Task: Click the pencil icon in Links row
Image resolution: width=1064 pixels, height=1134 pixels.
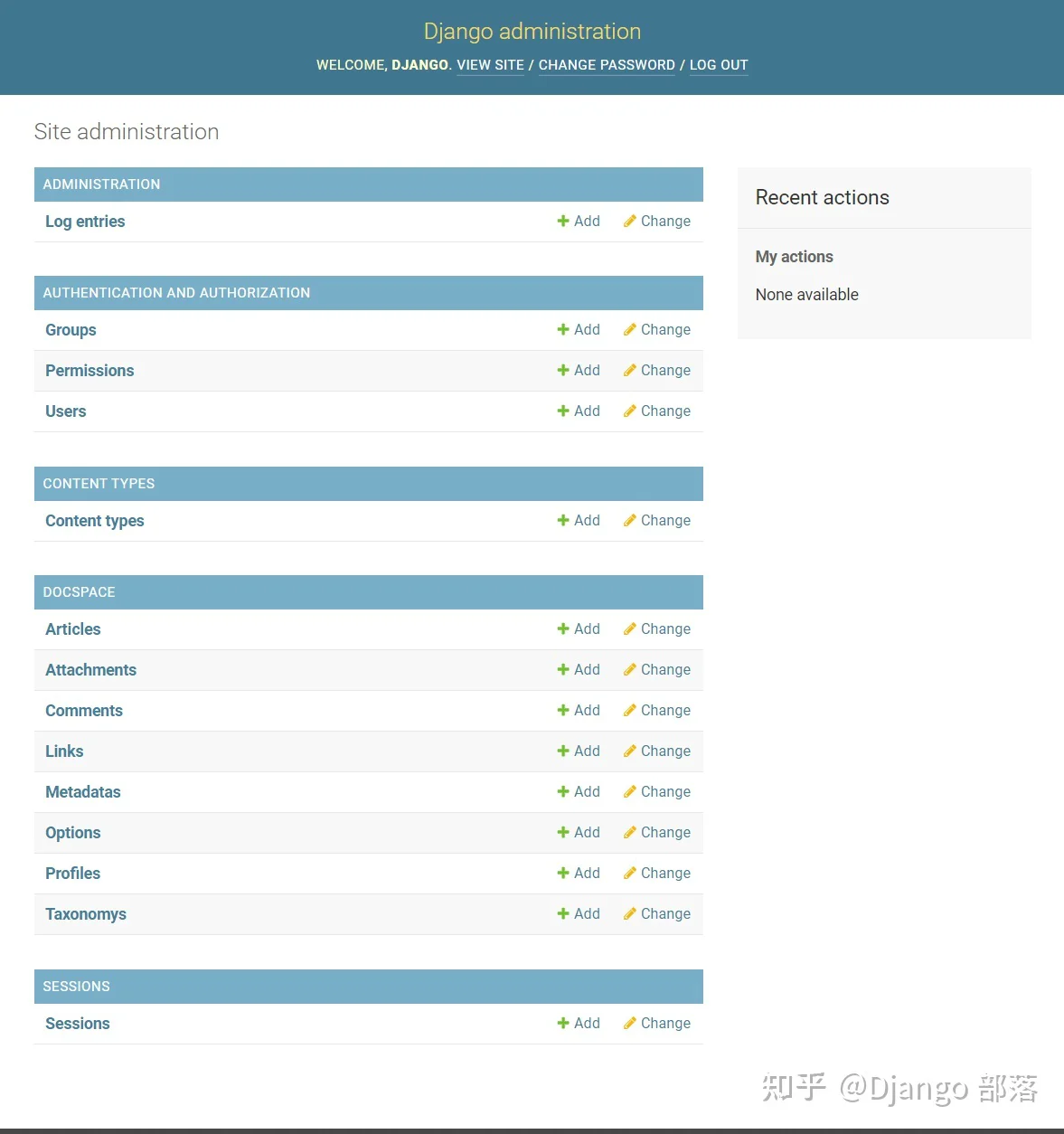Action: pyautogui.click(x=629, y=751)
